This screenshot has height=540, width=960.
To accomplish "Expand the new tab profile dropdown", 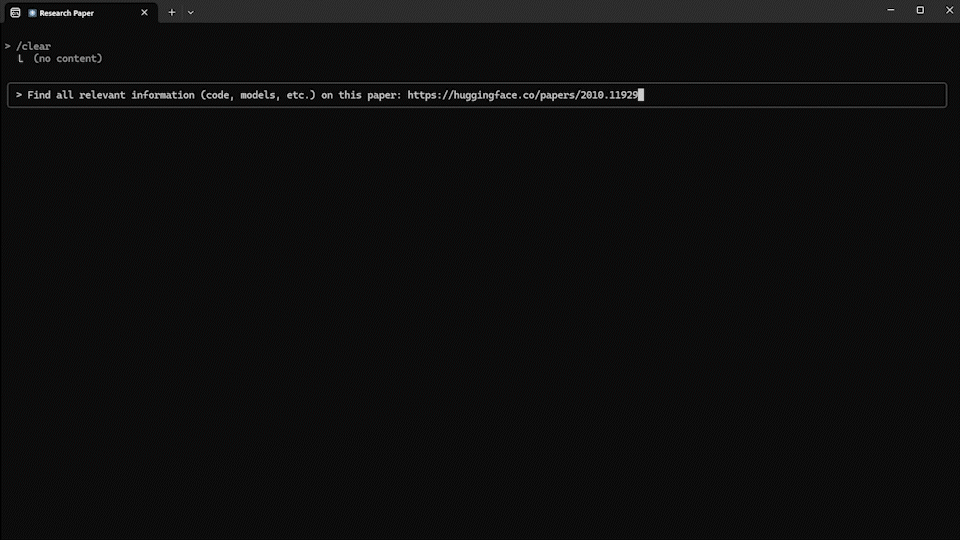I will (x=191, y=12).
